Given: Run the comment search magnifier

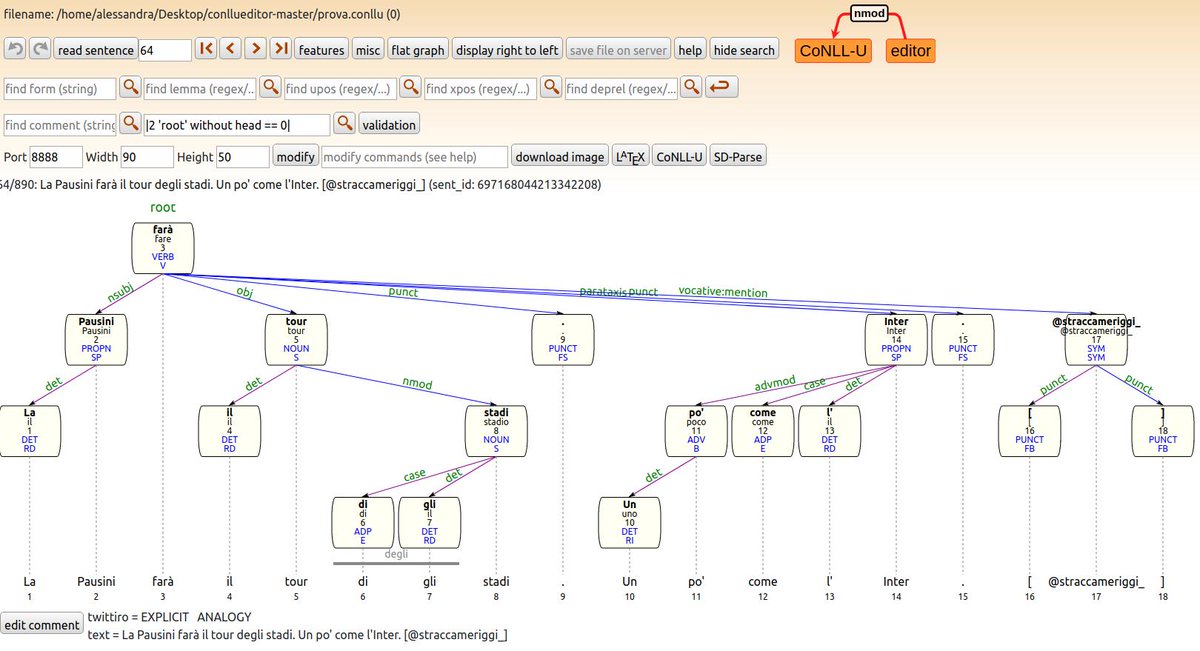Looking at the screenshot, I should tap(129, 124).
